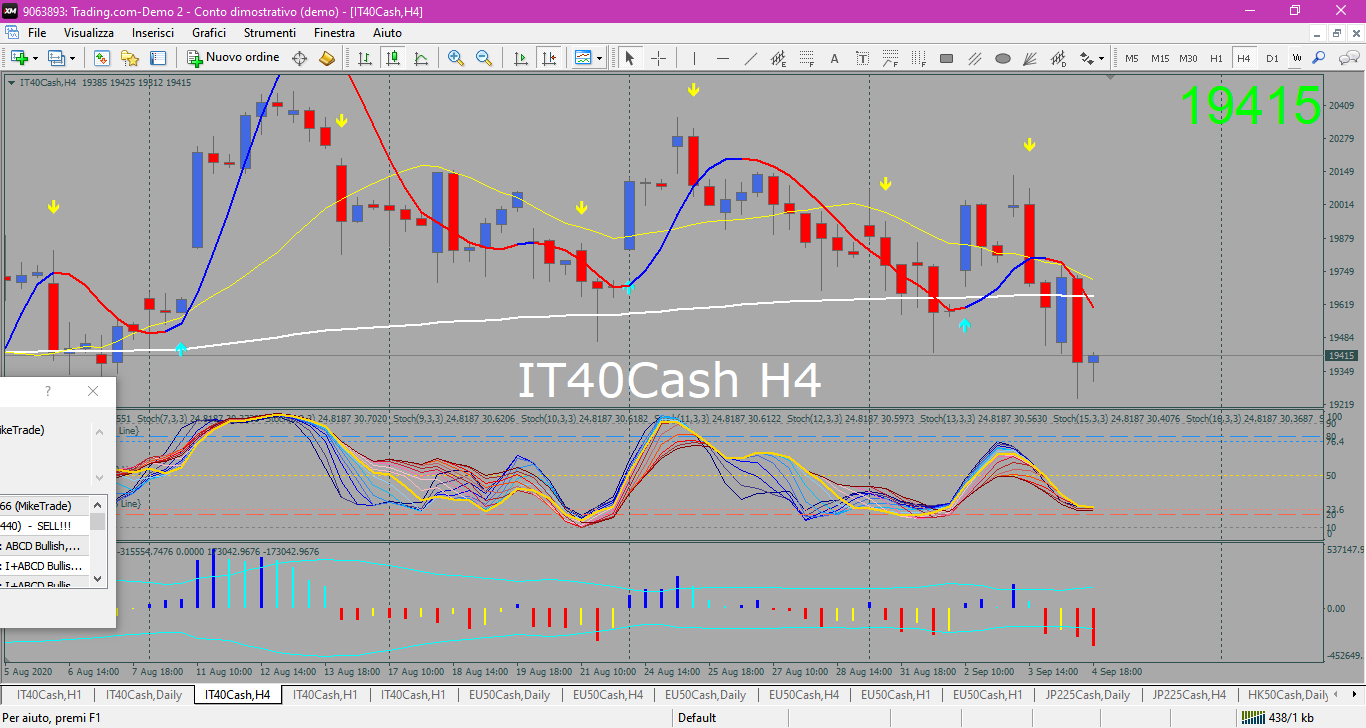This screenshot has height=728, width=1366.
Task: Open the Aiuto menu
Action: click(x=387, y=33)
